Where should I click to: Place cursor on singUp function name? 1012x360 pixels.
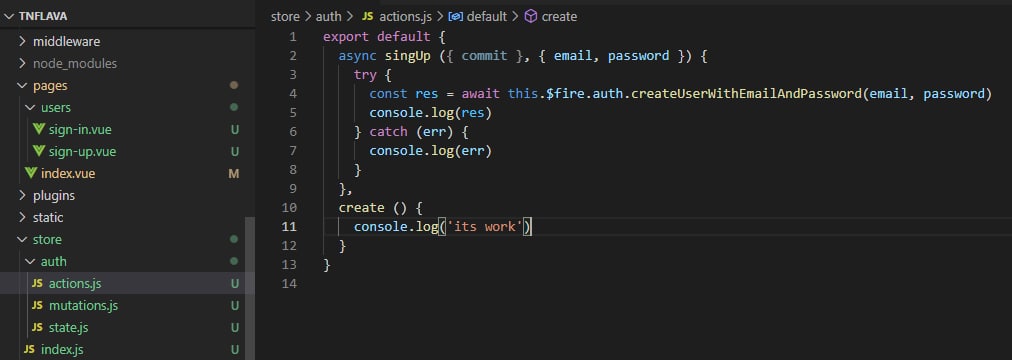point(408,55)
